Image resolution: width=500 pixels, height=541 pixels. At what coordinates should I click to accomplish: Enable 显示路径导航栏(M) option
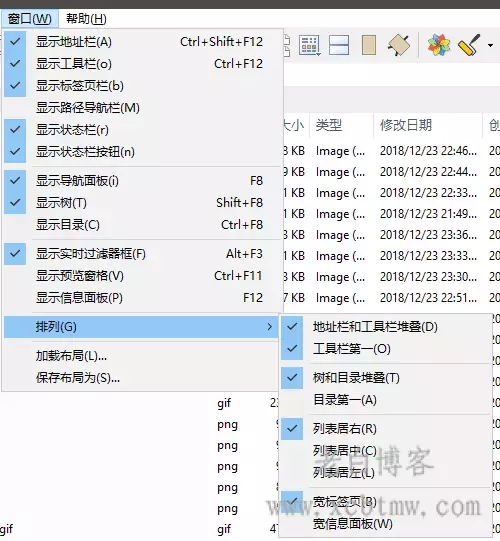pyautogui.click(x=141, y=108)
